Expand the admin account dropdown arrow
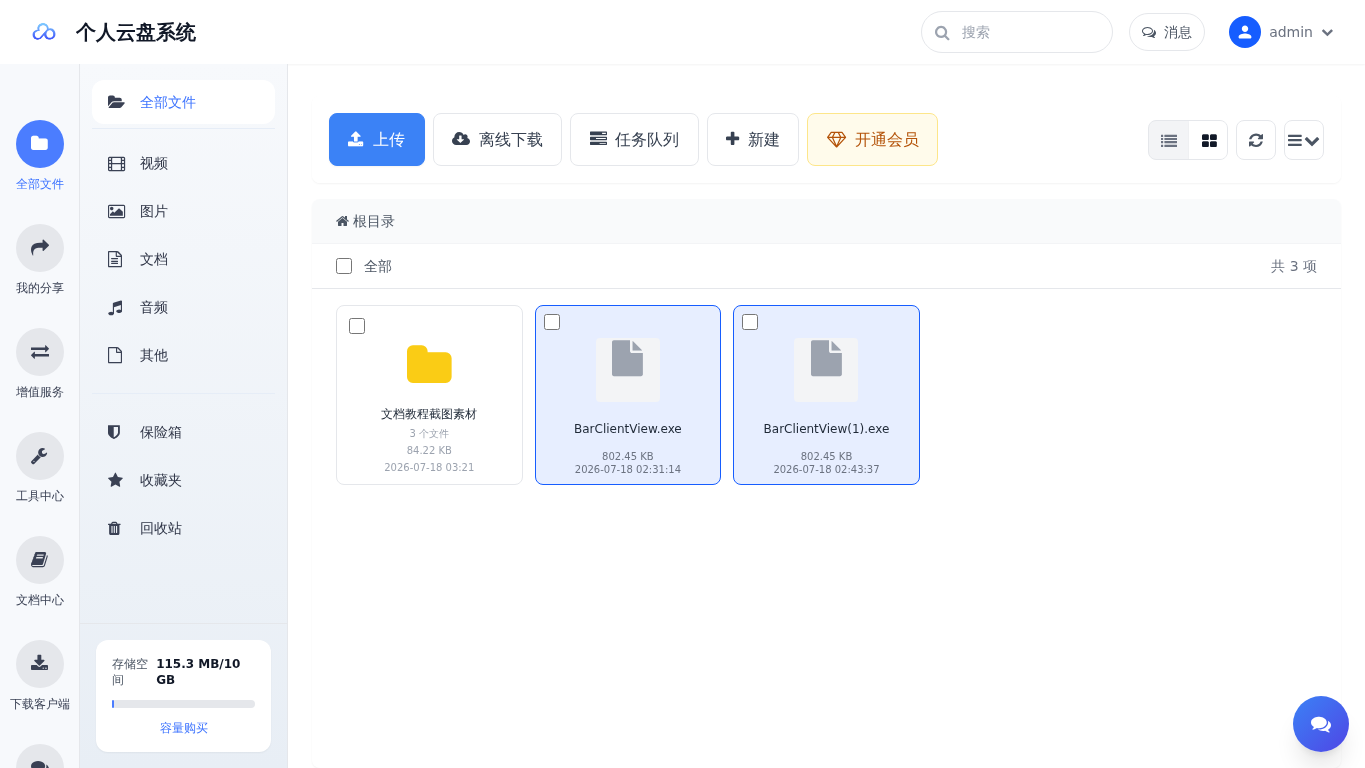Screen dimensions: 1365x768 1328,32
